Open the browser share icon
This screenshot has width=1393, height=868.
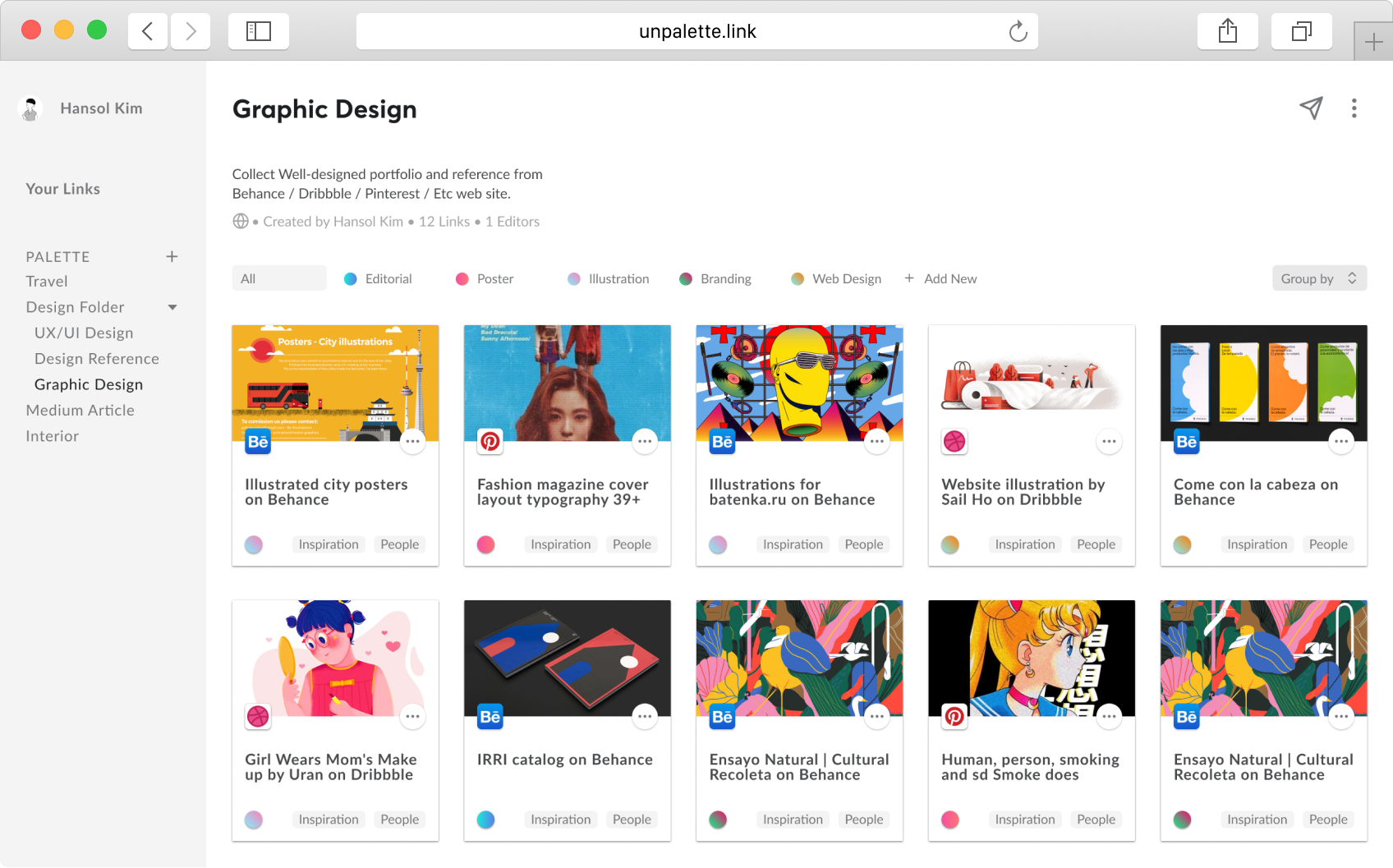coord(1228,31)
